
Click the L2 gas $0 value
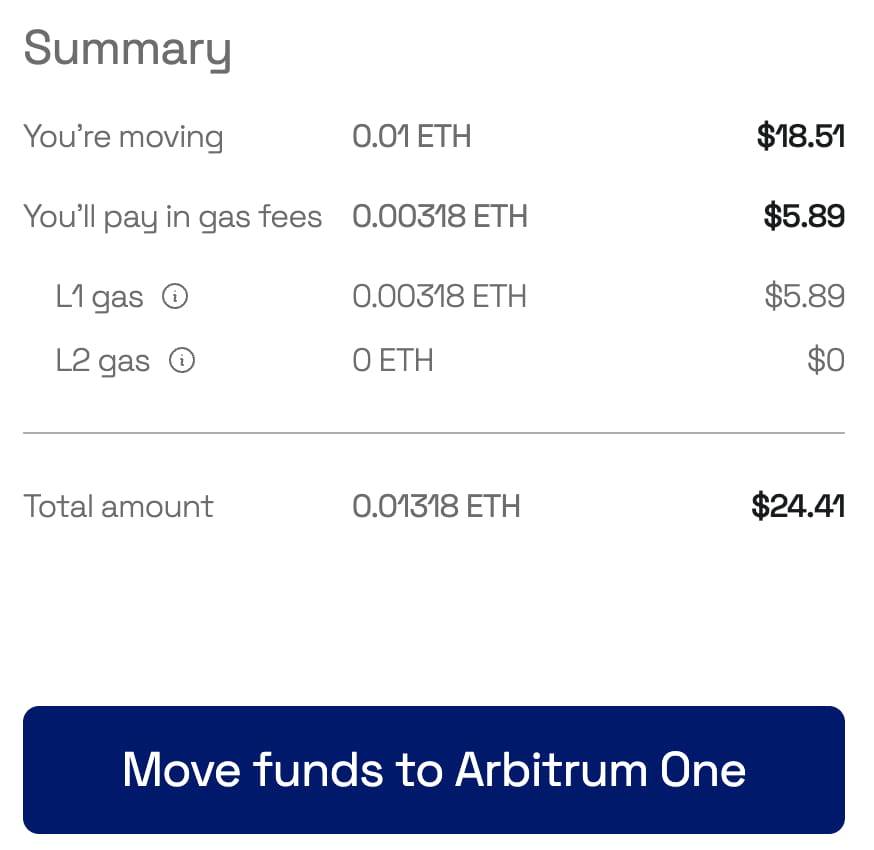click(825, 360)
